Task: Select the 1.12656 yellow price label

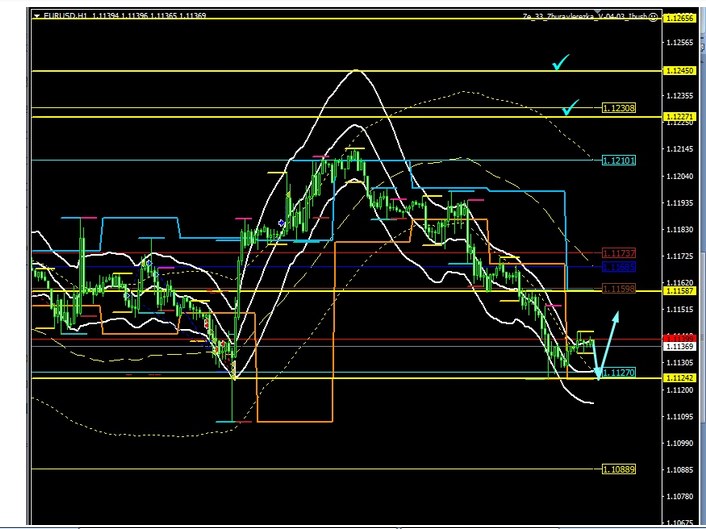Action: coord(680,19)
